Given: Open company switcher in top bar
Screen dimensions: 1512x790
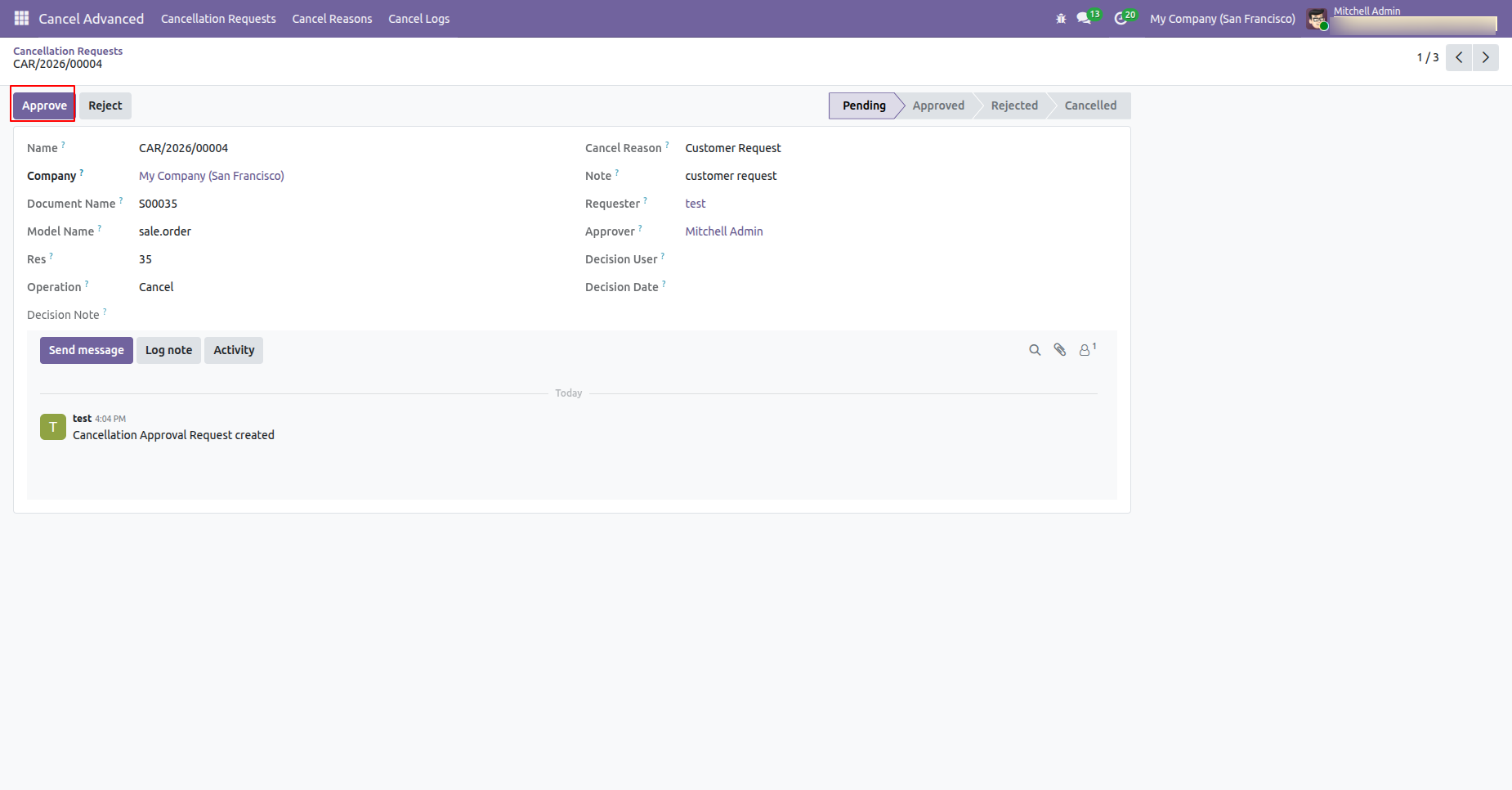Looking at the screenshot, I should [1223, 19].
